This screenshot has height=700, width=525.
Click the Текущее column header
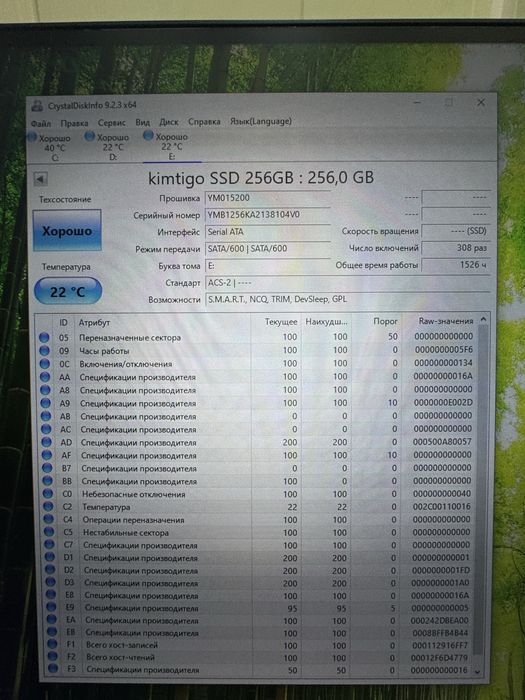point(281,322)
